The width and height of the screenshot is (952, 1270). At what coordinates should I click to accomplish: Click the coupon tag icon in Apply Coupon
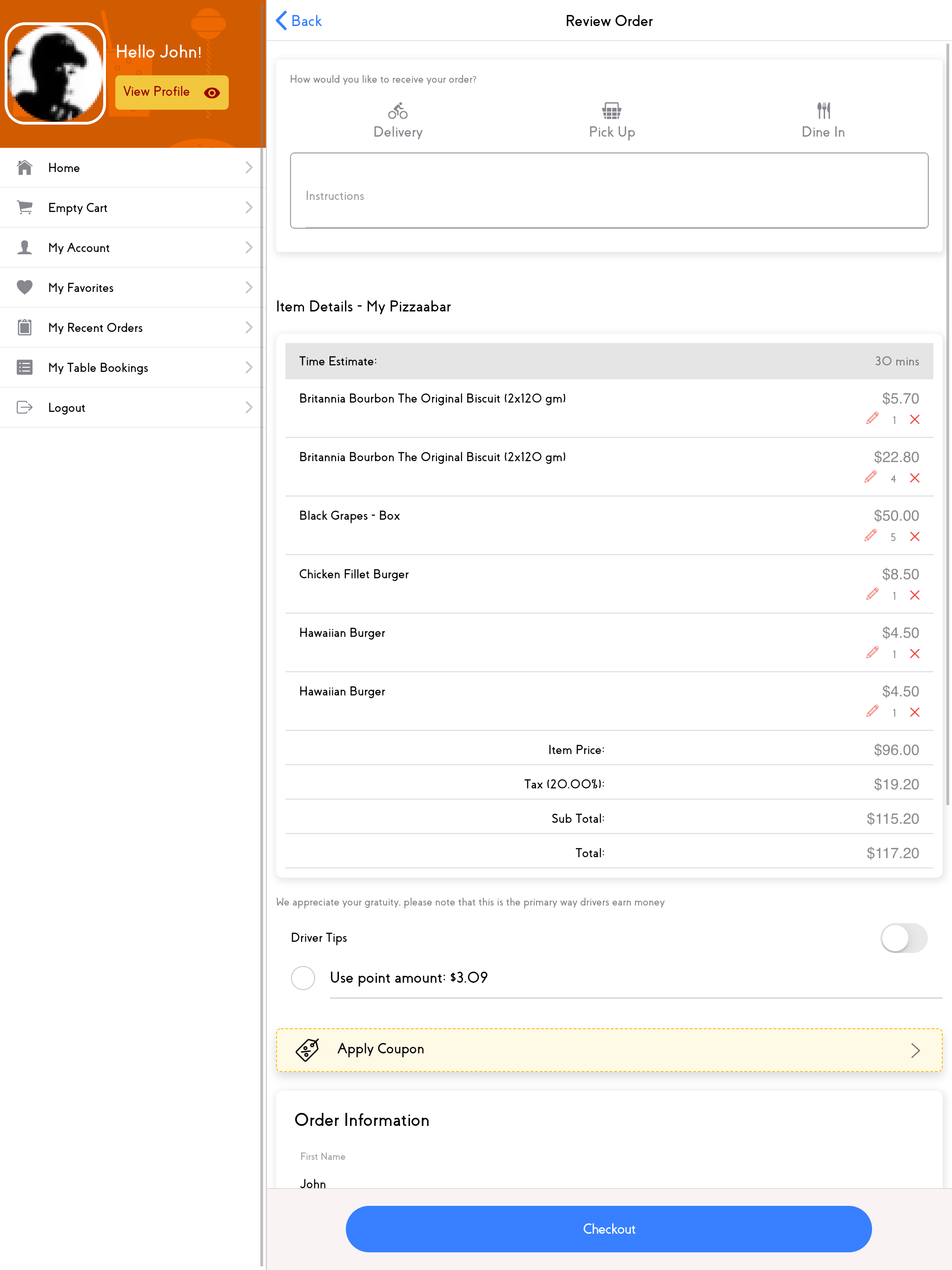tap(307, 1050)
